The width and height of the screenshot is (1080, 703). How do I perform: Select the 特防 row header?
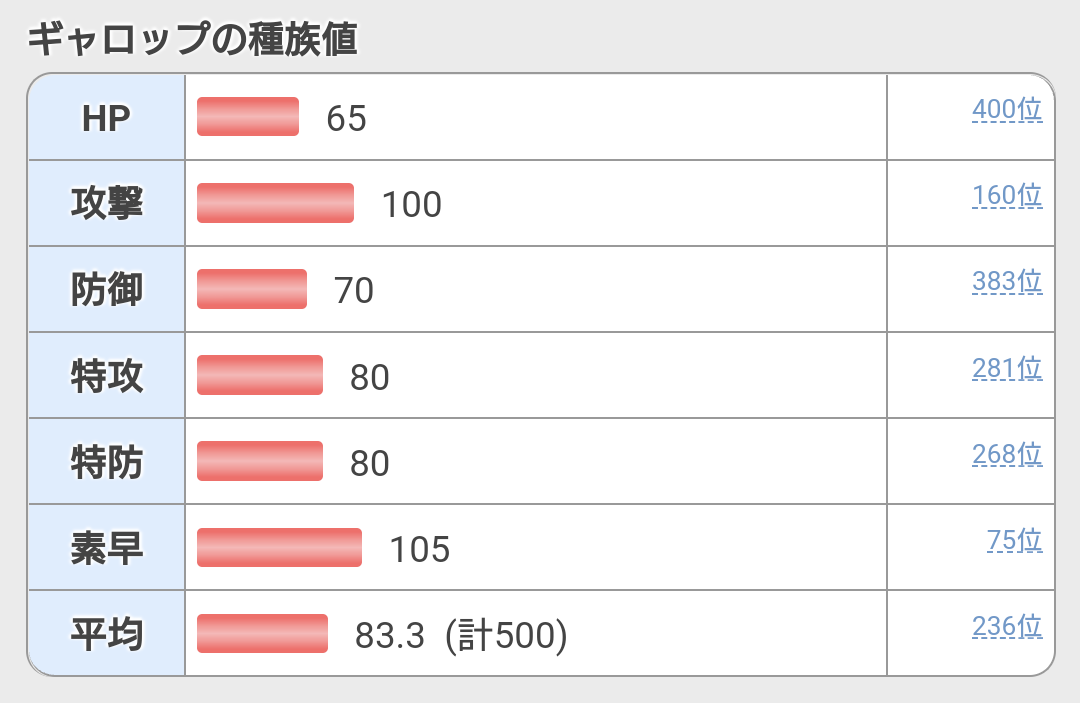pos(107,461)
